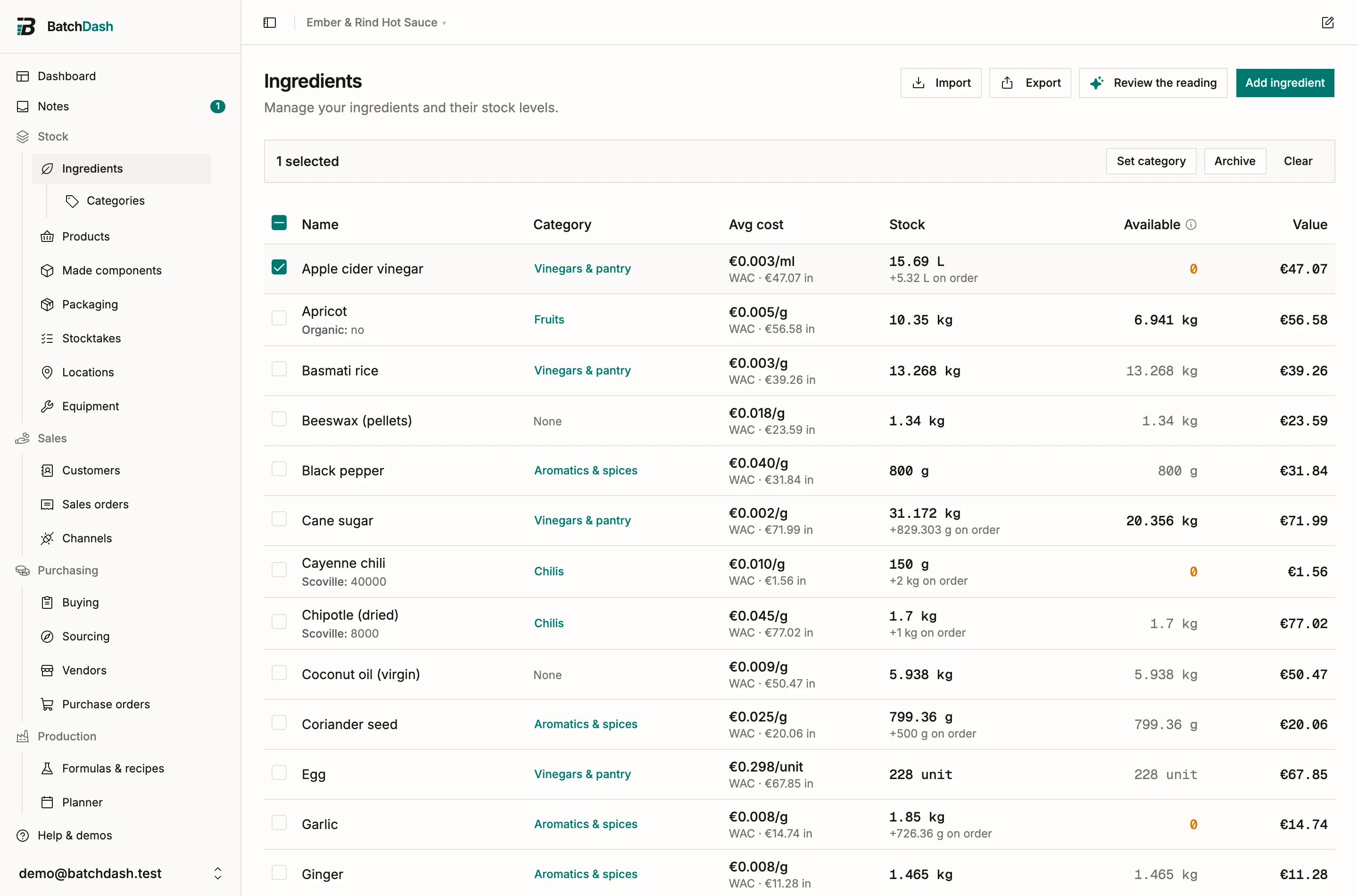
Task: Open the compose note icon top right
Action: click(1328, 22)
